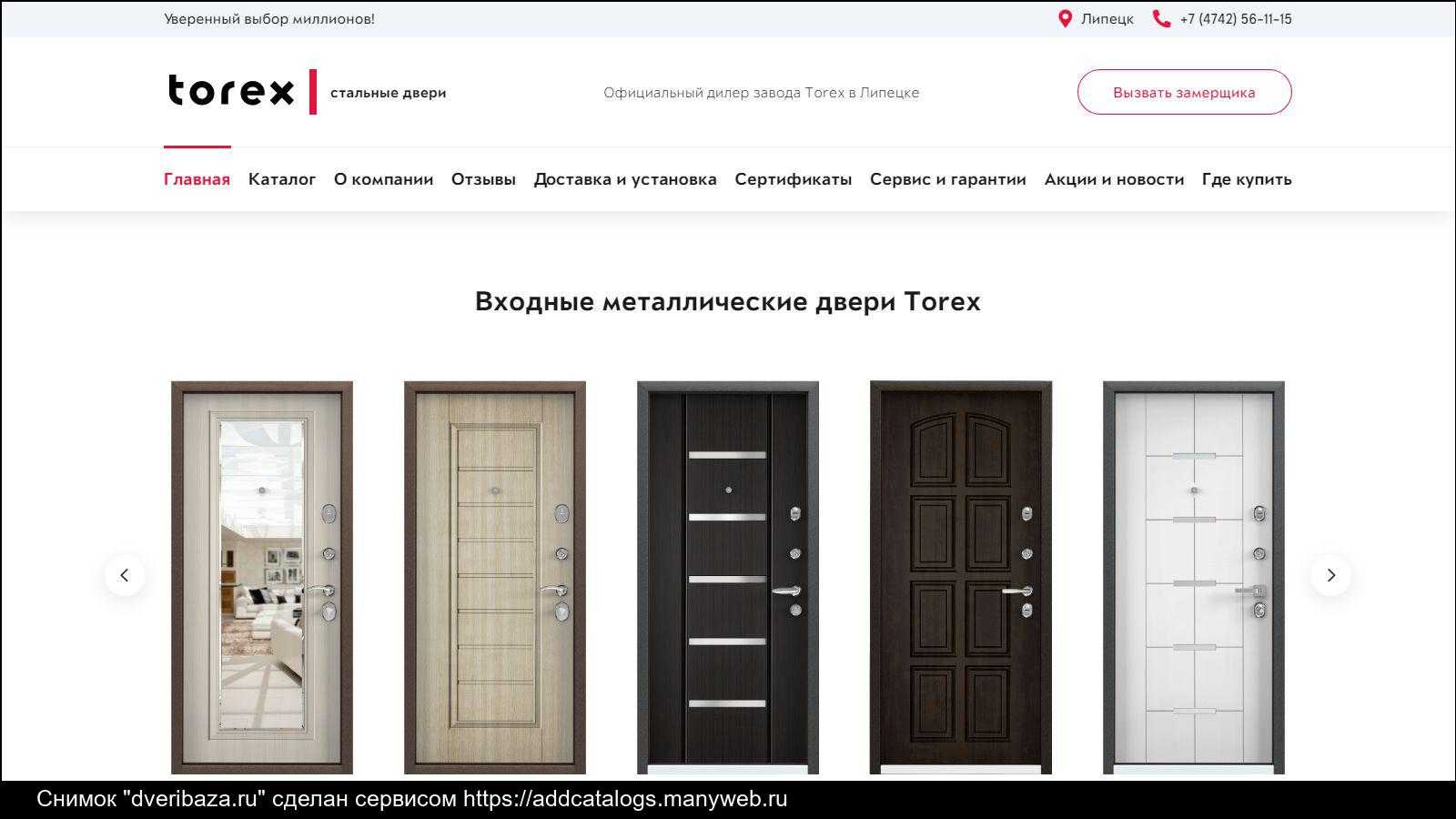This screenshot has width=1456, height=819.
Task: Select the dark brown paneled door
Action: point(961,578)
